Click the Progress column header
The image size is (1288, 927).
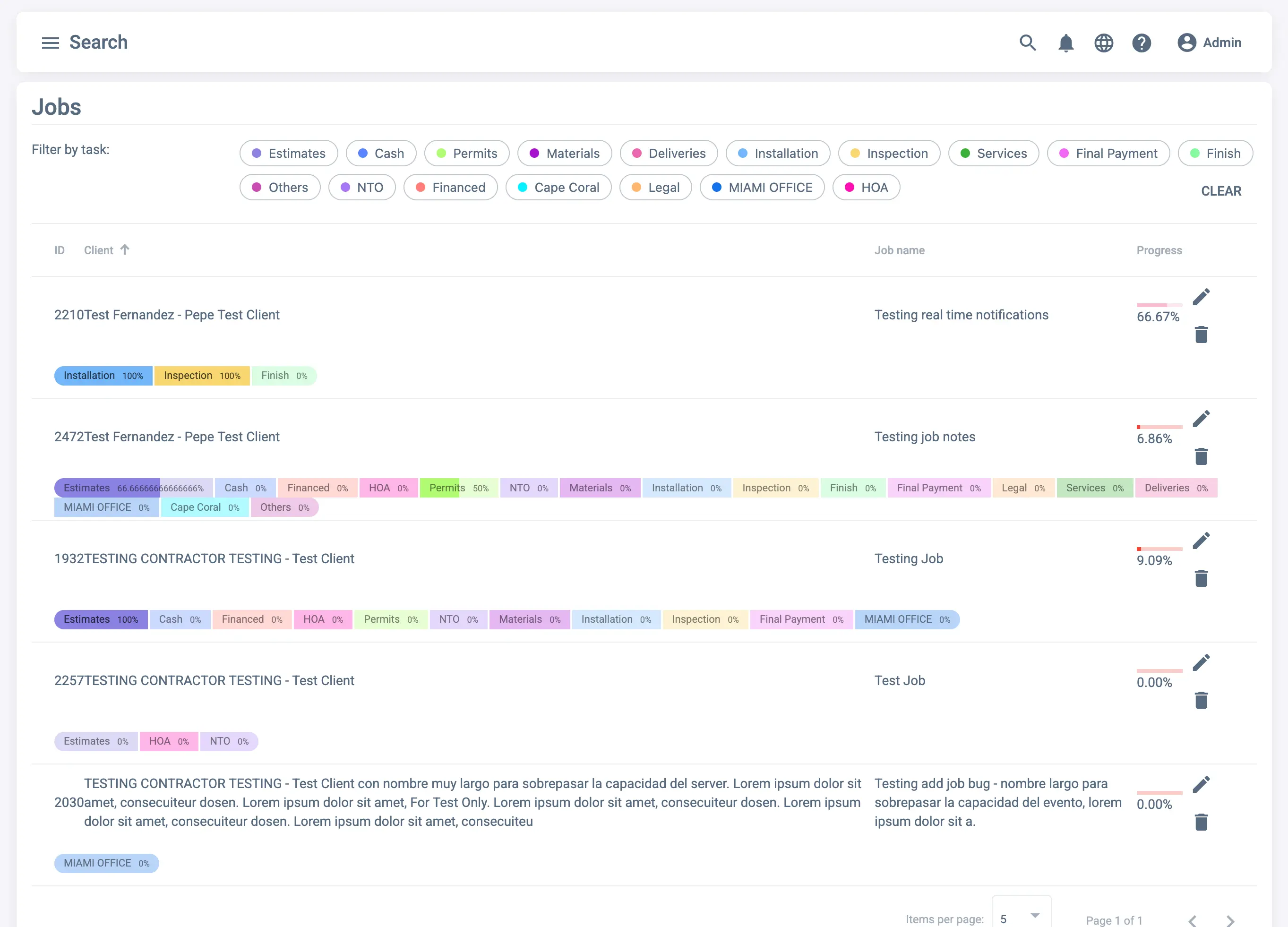click(x=1159, y=250)
